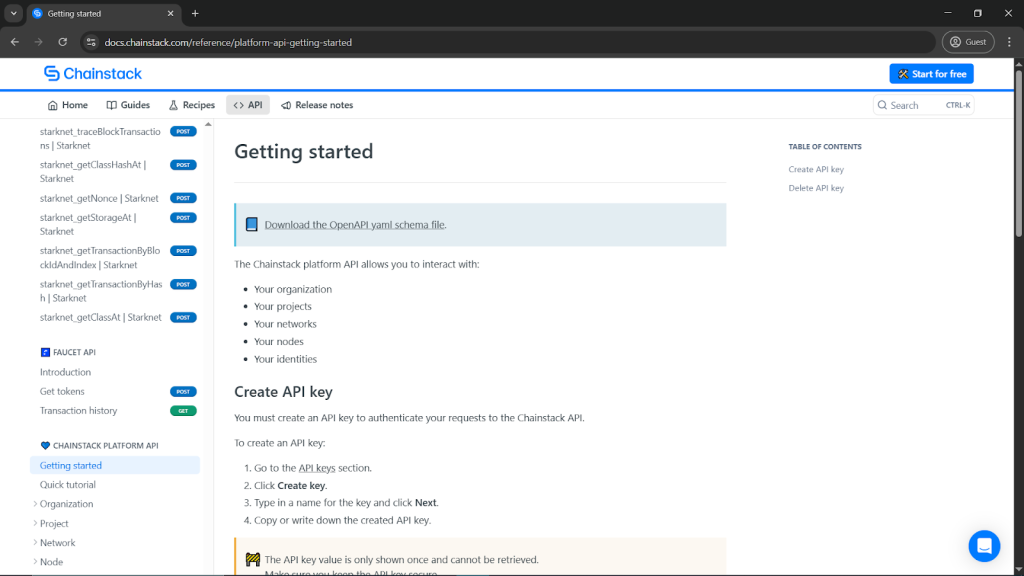1024x576 pixels.
Task: Click the Search input field
Action: 923,105
